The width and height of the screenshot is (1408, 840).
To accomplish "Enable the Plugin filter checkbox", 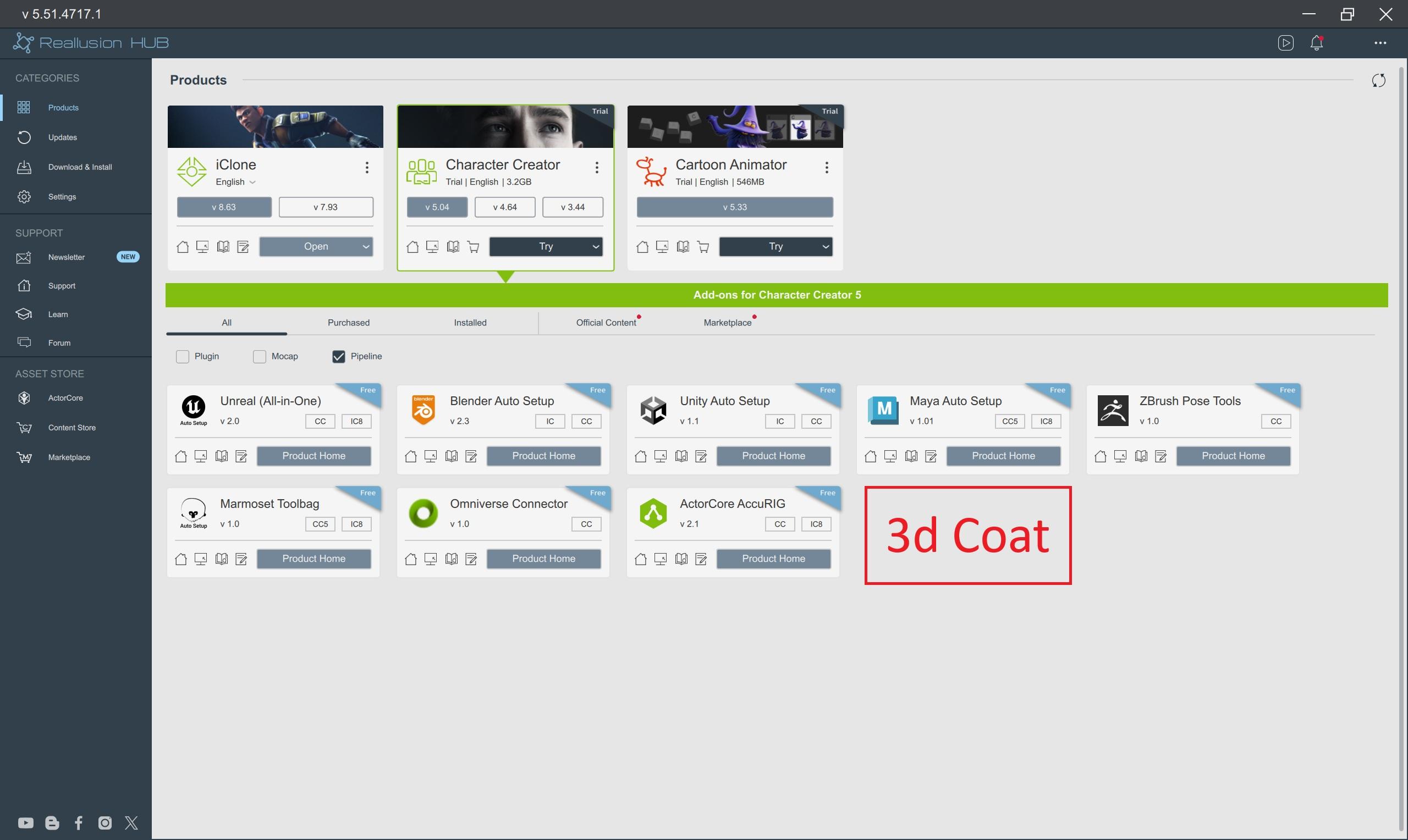I will [x=182, y=357].
